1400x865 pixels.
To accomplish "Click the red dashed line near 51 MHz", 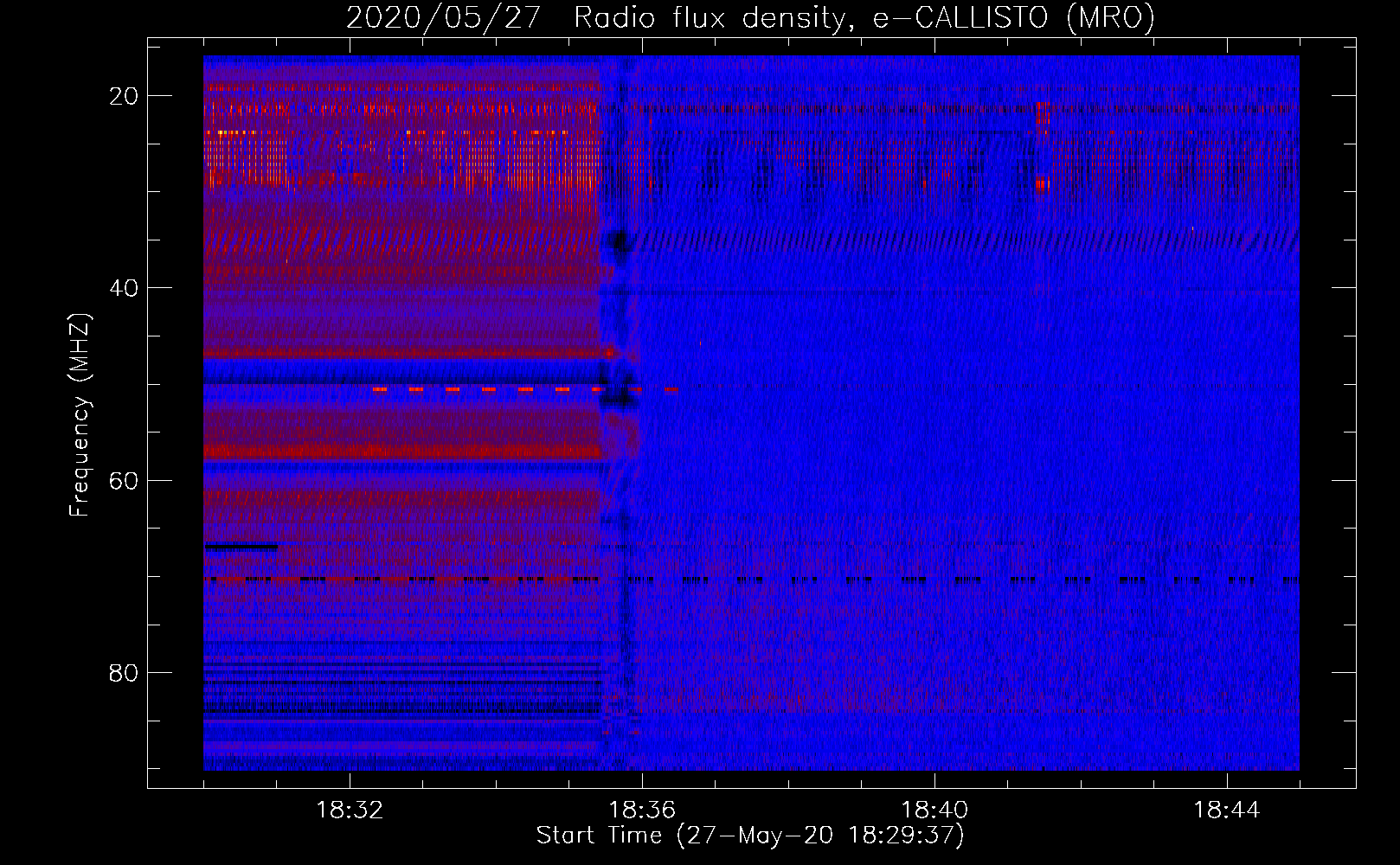I will tap(525, 390).
